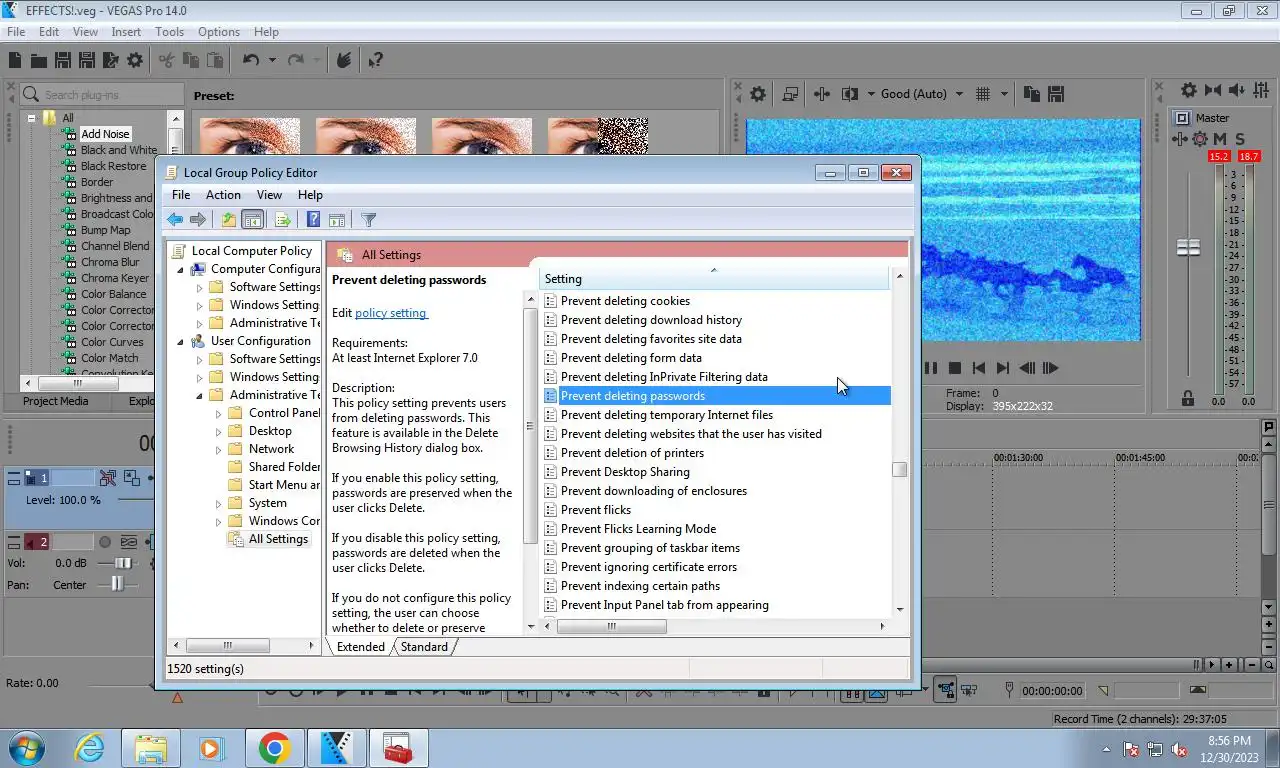The width and height of the screenshot is (1280, 768).
Task: Click the audio track Vol slider handle
Action: point(123,563)
